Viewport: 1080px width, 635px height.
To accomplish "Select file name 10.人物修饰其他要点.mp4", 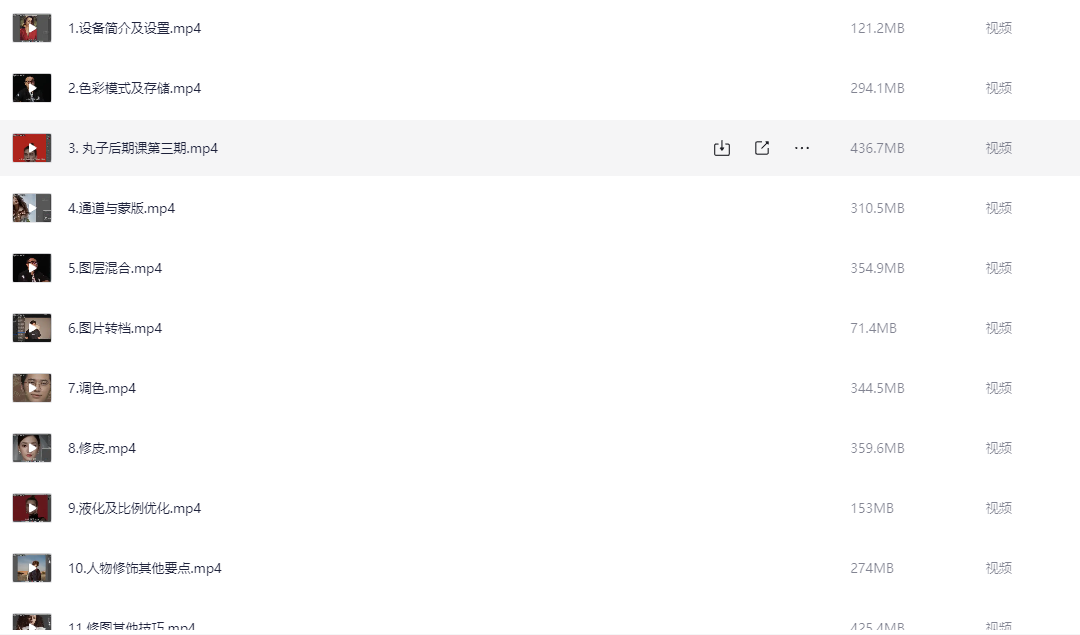I will pyautogui.click(x=145, y=568).
